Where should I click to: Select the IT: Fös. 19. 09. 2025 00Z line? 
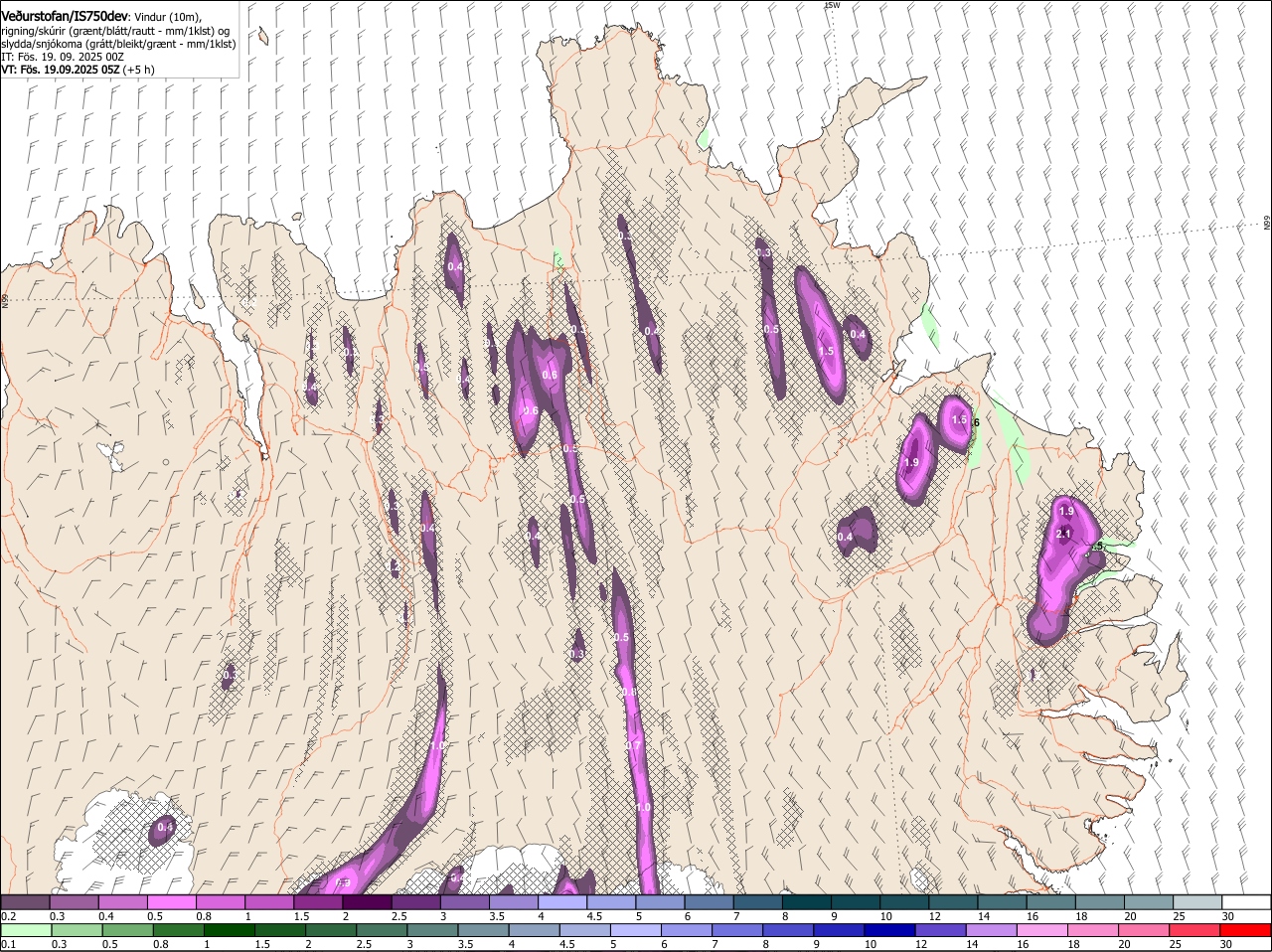coord(63,57)
